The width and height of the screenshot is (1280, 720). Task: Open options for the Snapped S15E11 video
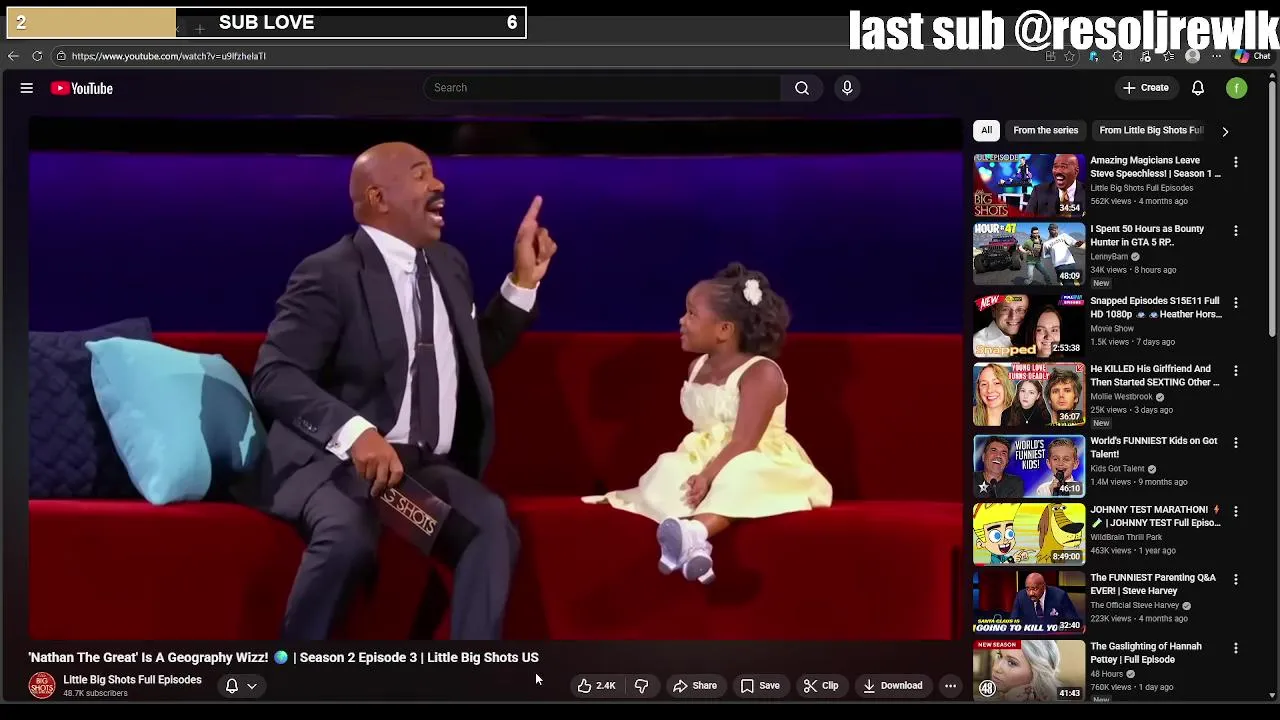point(1236,302)
